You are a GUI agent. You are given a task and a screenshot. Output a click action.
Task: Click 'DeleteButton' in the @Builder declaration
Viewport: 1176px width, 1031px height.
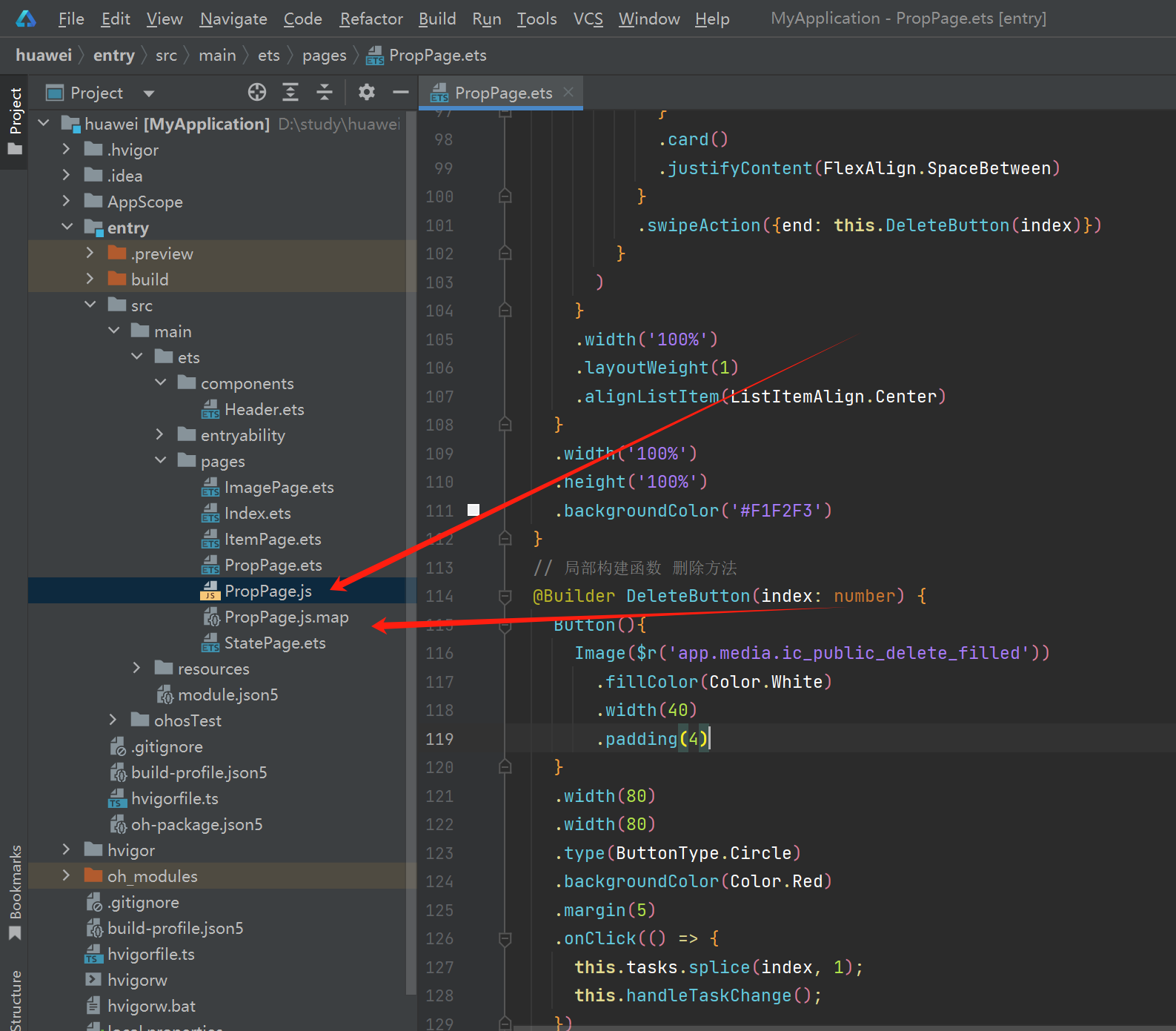[688, 596]
